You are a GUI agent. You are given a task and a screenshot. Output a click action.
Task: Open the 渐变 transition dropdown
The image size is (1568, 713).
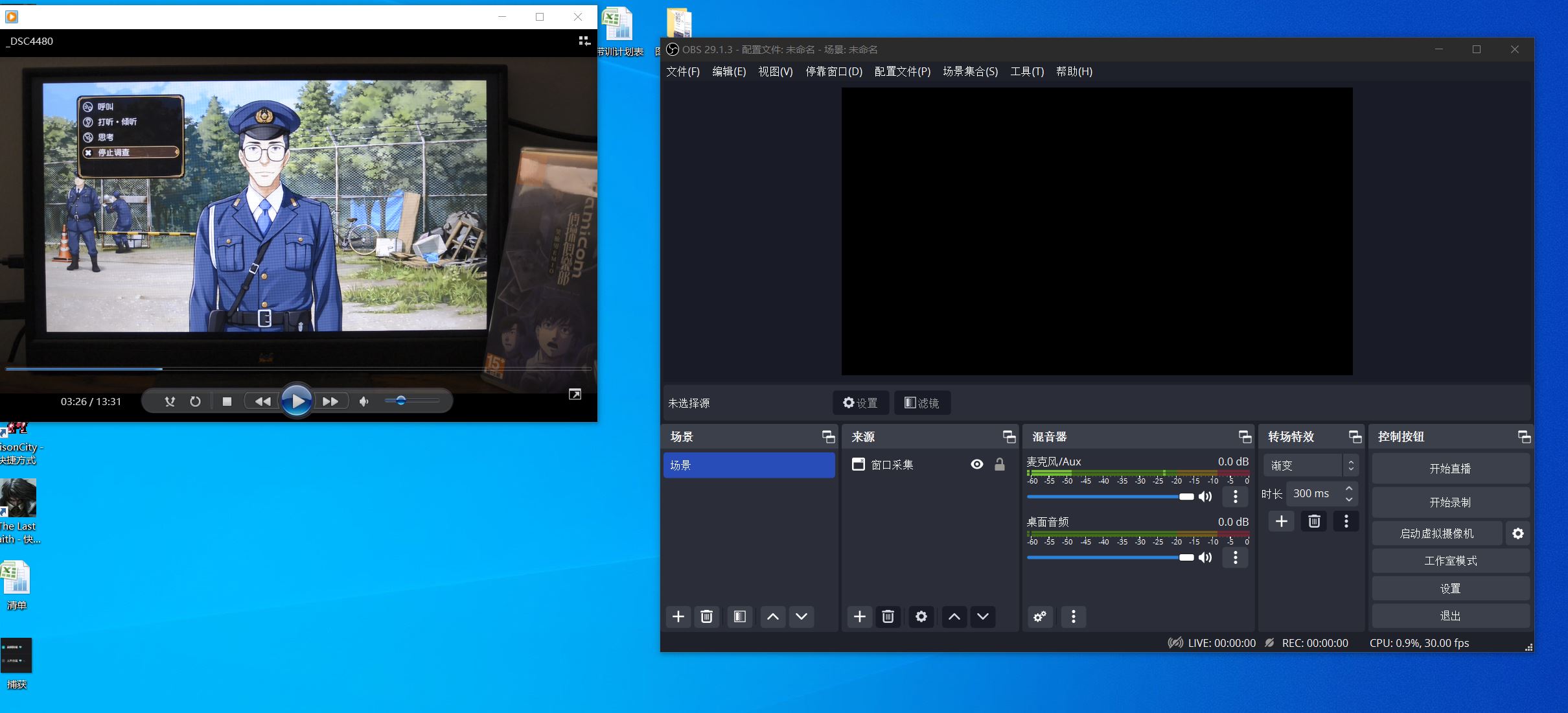(1311, 465)
